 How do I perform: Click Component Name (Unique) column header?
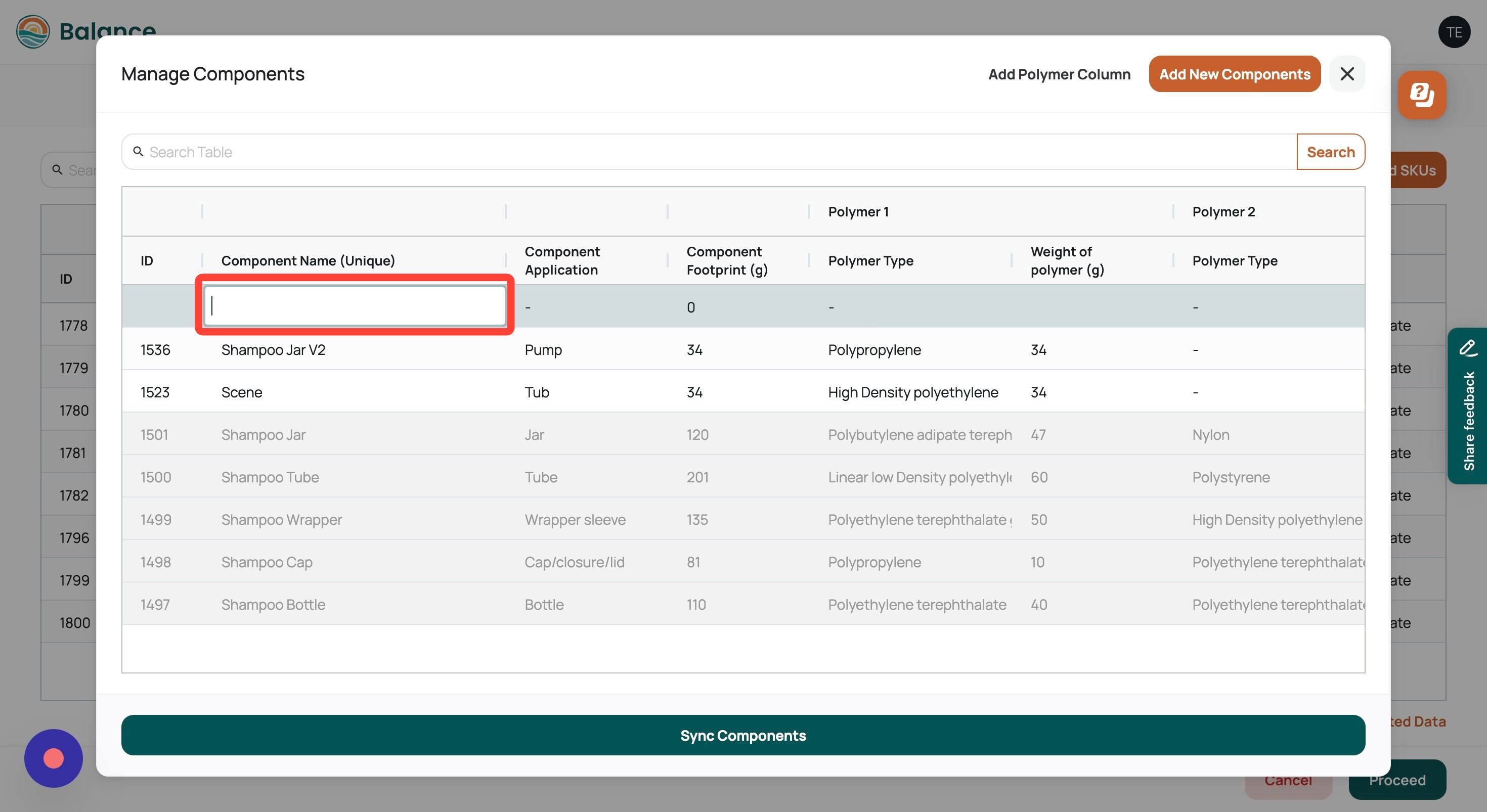[x=308, y=261]
